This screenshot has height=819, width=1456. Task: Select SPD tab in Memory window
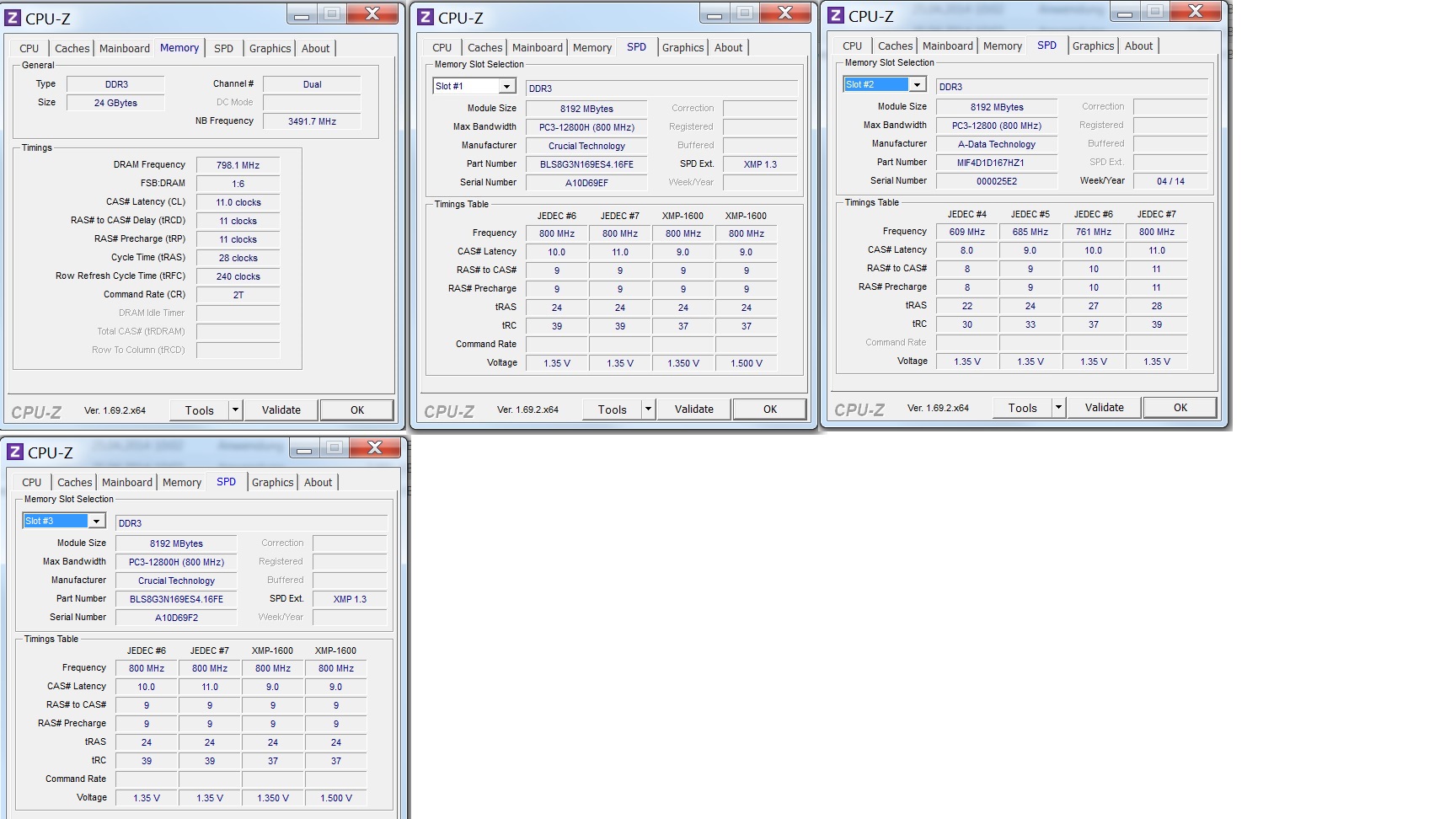pyautogui.click(x=223, y=48)
